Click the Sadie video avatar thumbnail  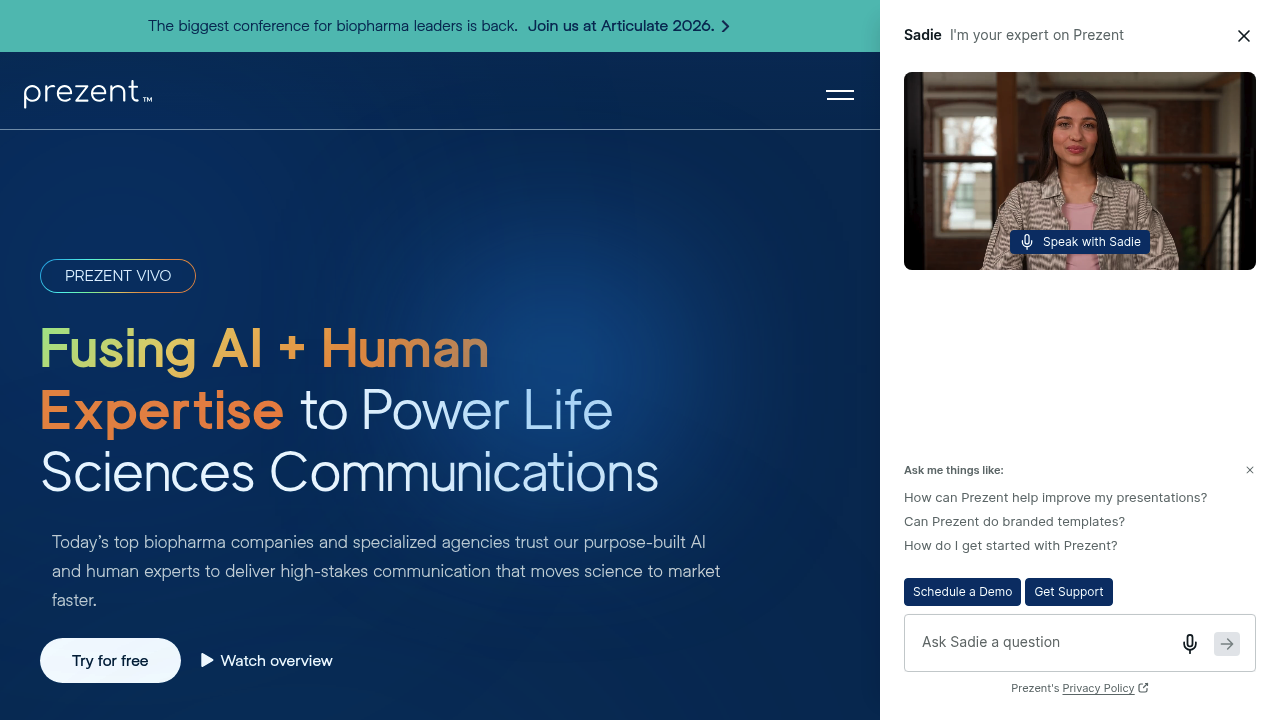(1080, 171)
